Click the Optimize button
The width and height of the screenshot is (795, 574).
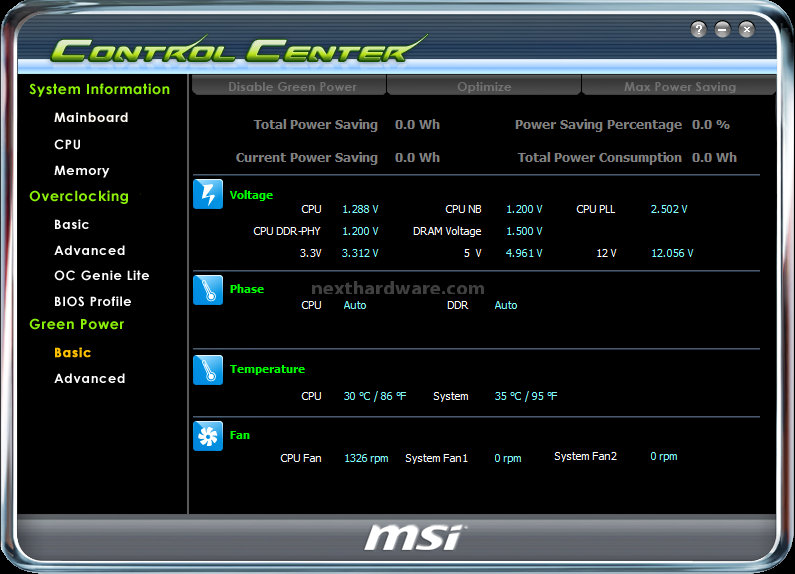pos(484,86)
